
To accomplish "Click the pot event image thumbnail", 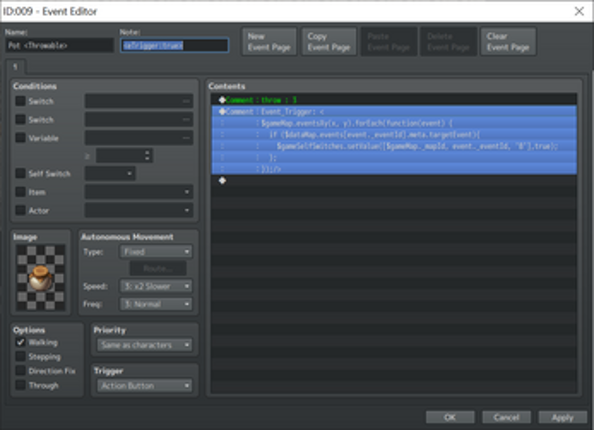I will tap(41, 278).
